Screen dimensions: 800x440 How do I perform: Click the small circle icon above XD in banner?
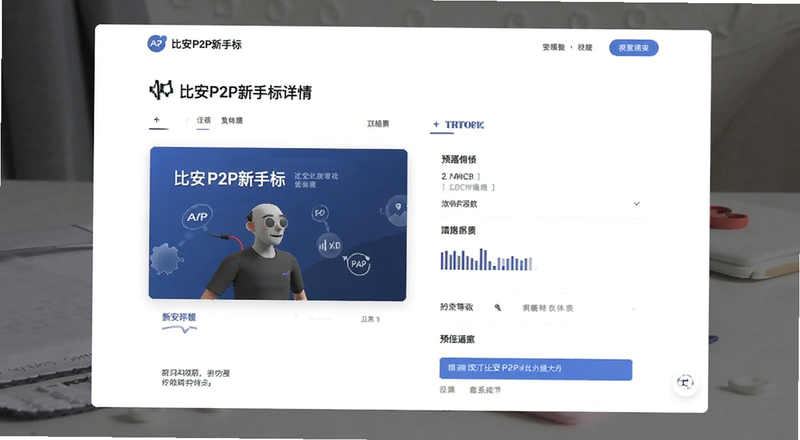point(320,213)
